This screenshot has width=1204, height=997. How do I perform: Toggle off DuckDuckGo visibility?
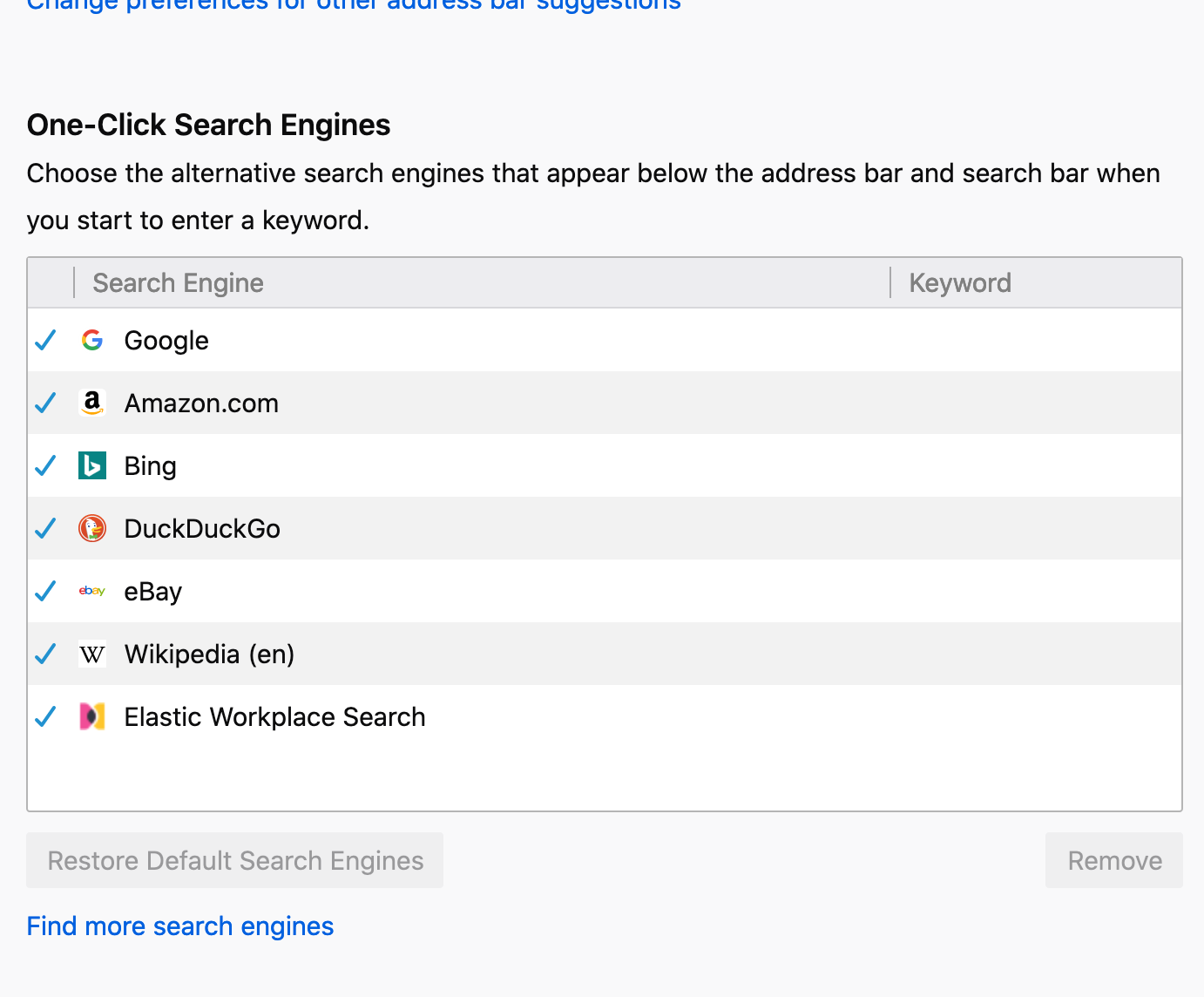[x=45, y=528]
